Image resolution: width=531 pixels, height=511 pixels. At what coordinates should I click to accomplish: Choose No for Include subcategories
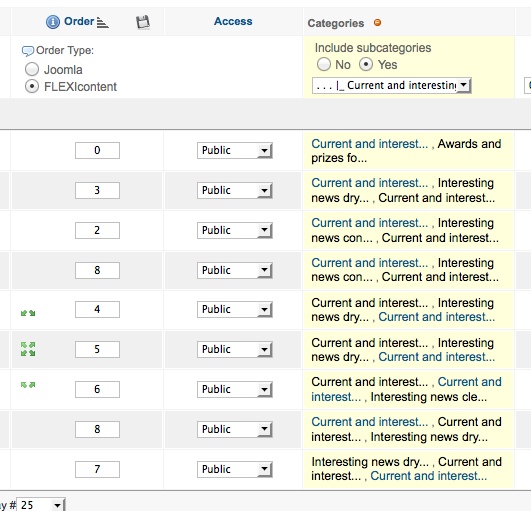[x=324, y=64]
